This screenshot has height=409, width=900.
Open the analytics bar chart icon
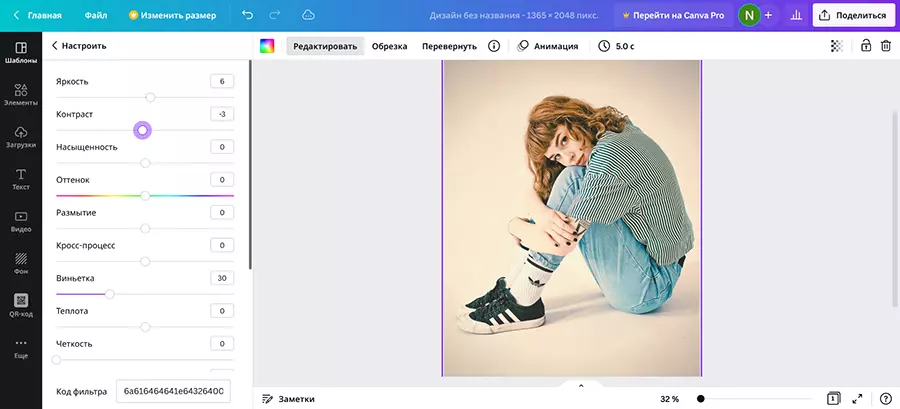pyautogui.click(x=796, y=15)
